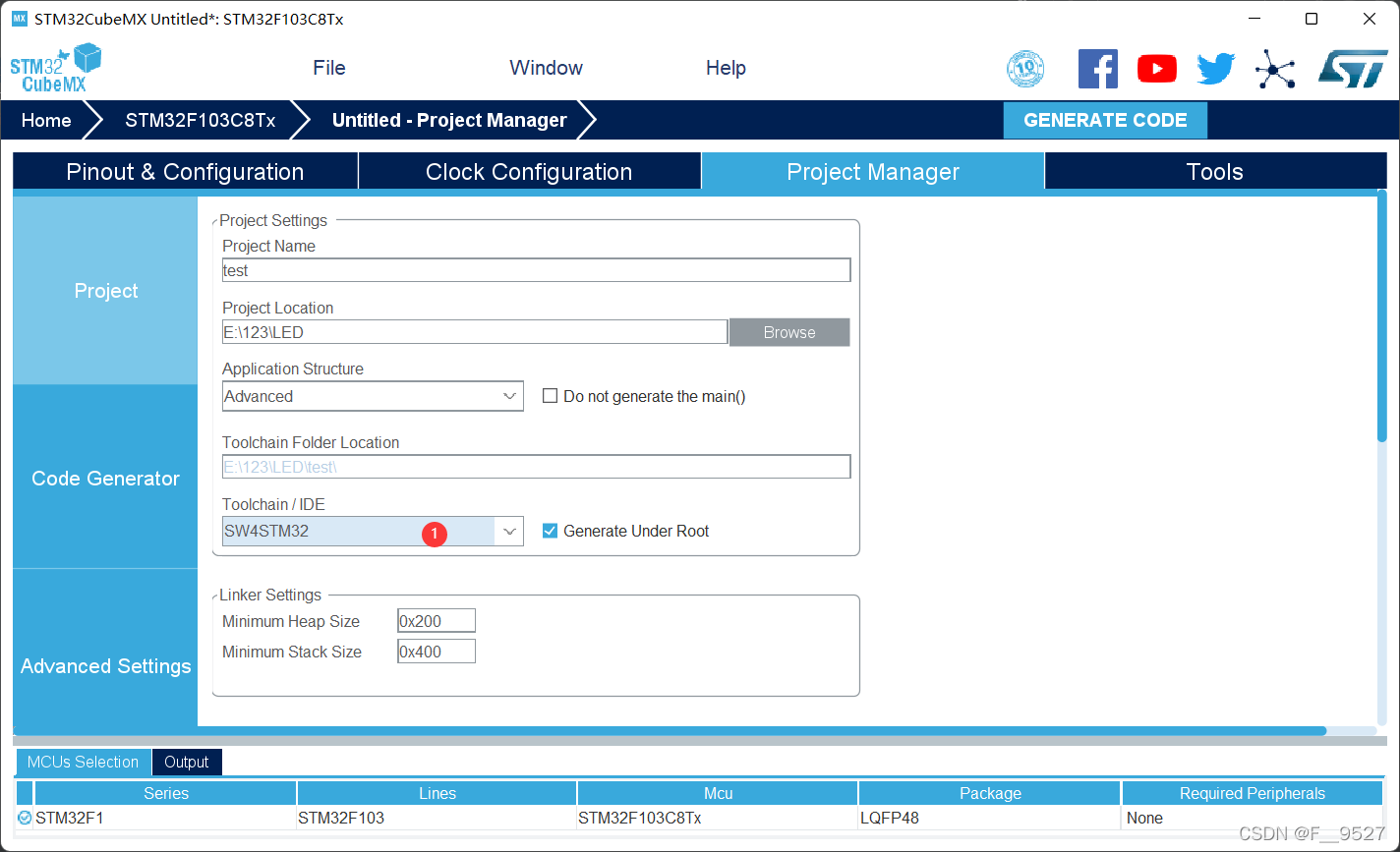The width and height of the screenshot is (1400, 852).
Task: Open the File menu
Action: tap(329, 68)
